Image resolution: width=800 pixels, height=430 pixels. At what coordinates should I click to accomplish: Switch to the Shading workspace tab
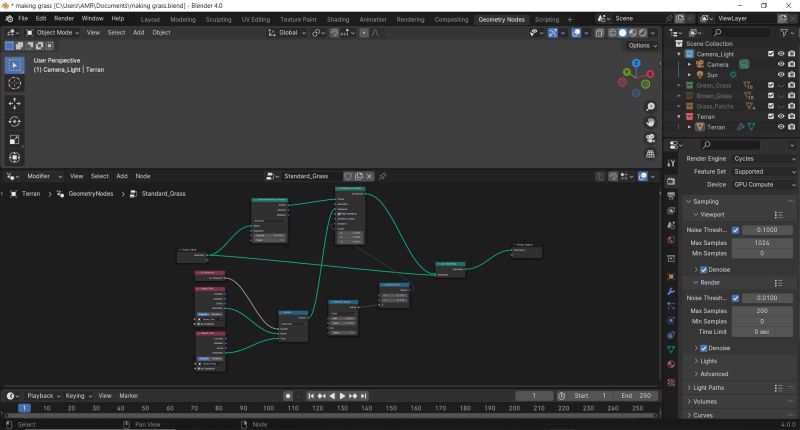coord(338,19)
